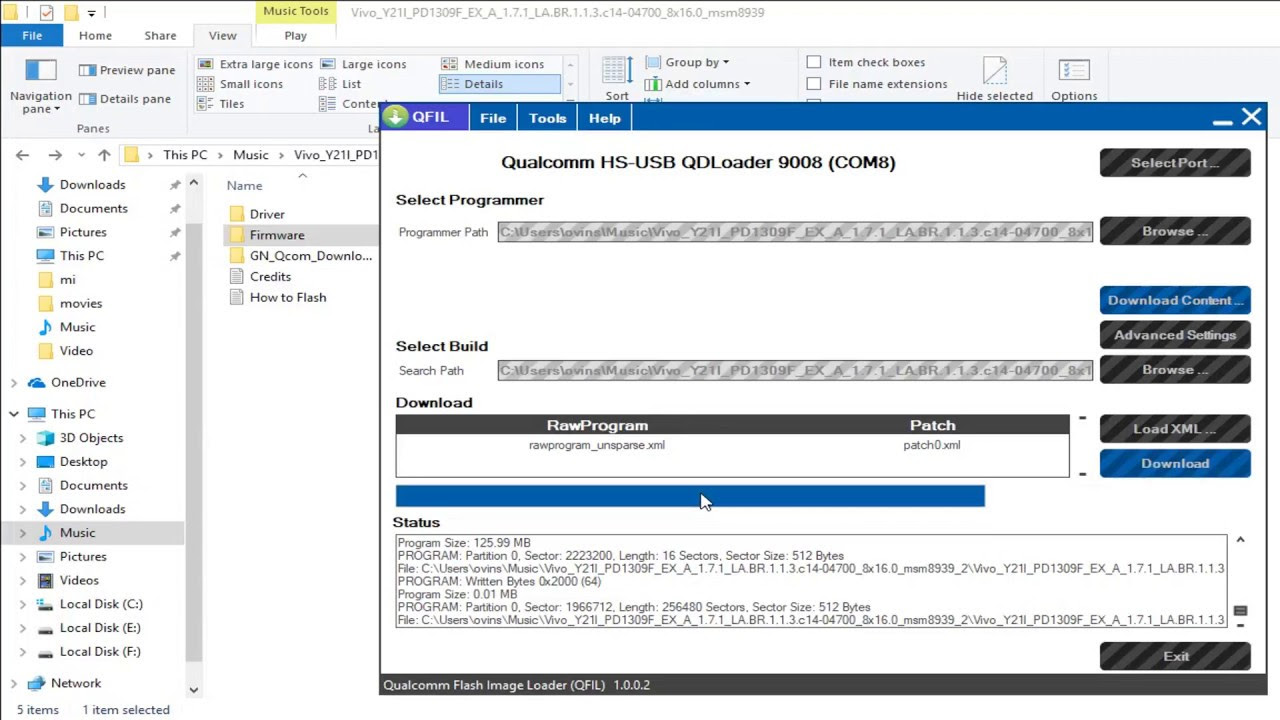Viewport: 1280px width, 720px height.
Task: Open Downloads in Quick access
Action: [92, 185]
